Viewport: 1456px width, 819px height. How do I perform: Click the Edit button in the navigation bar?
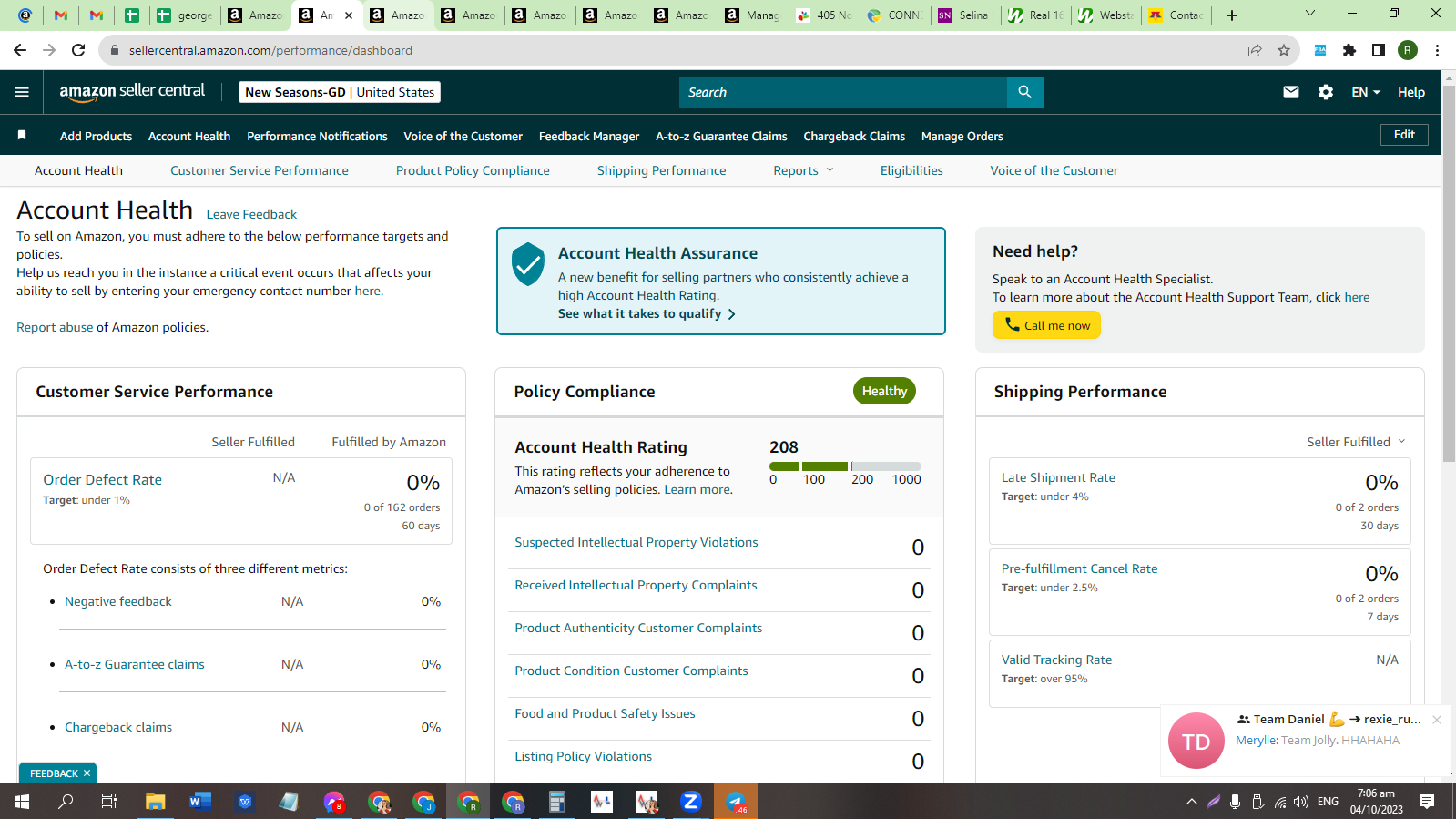click(1404, 135)
